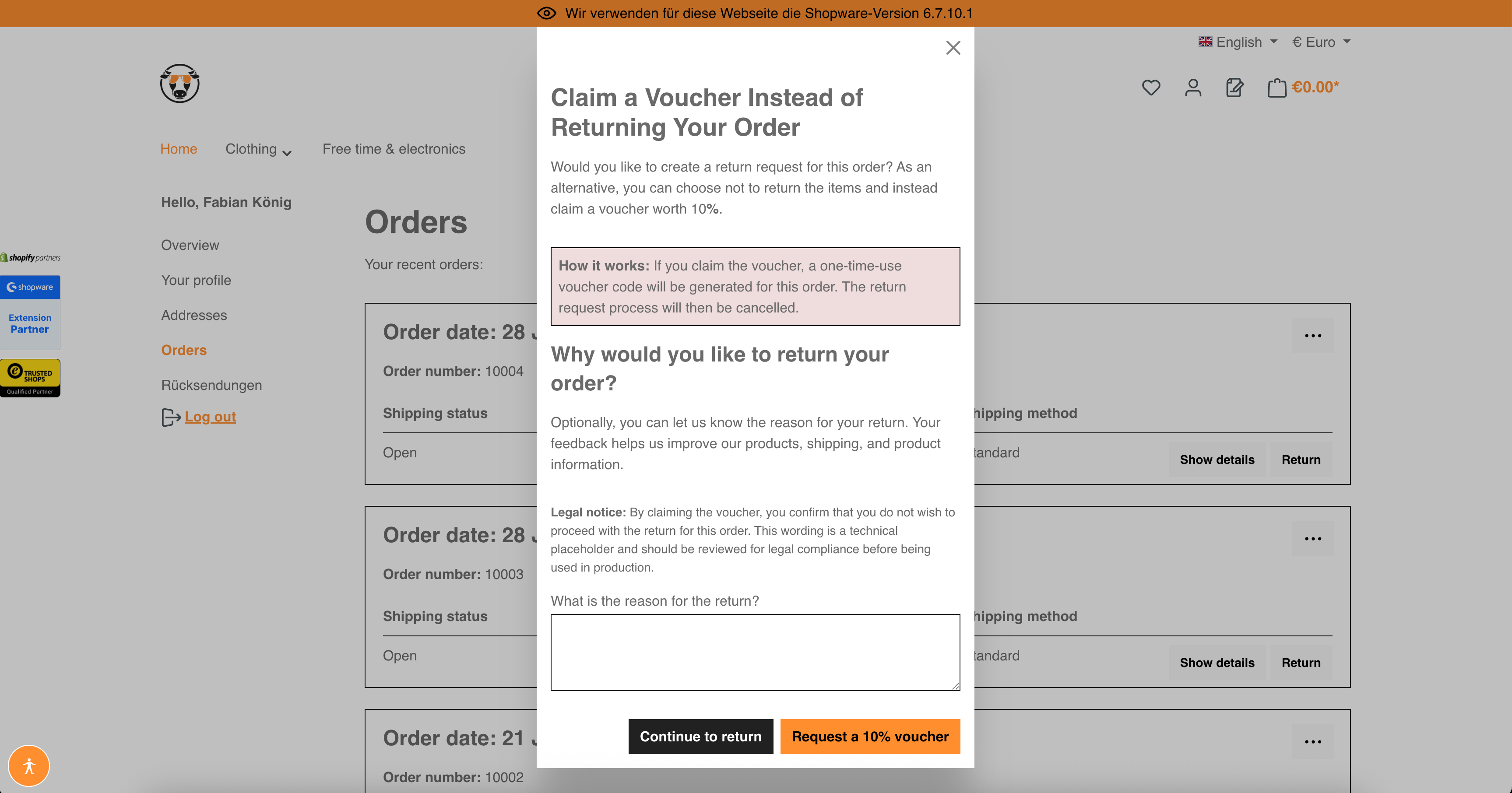Expand the Clothing menu chevron
1512x793 pixels.
coord(287,153)
